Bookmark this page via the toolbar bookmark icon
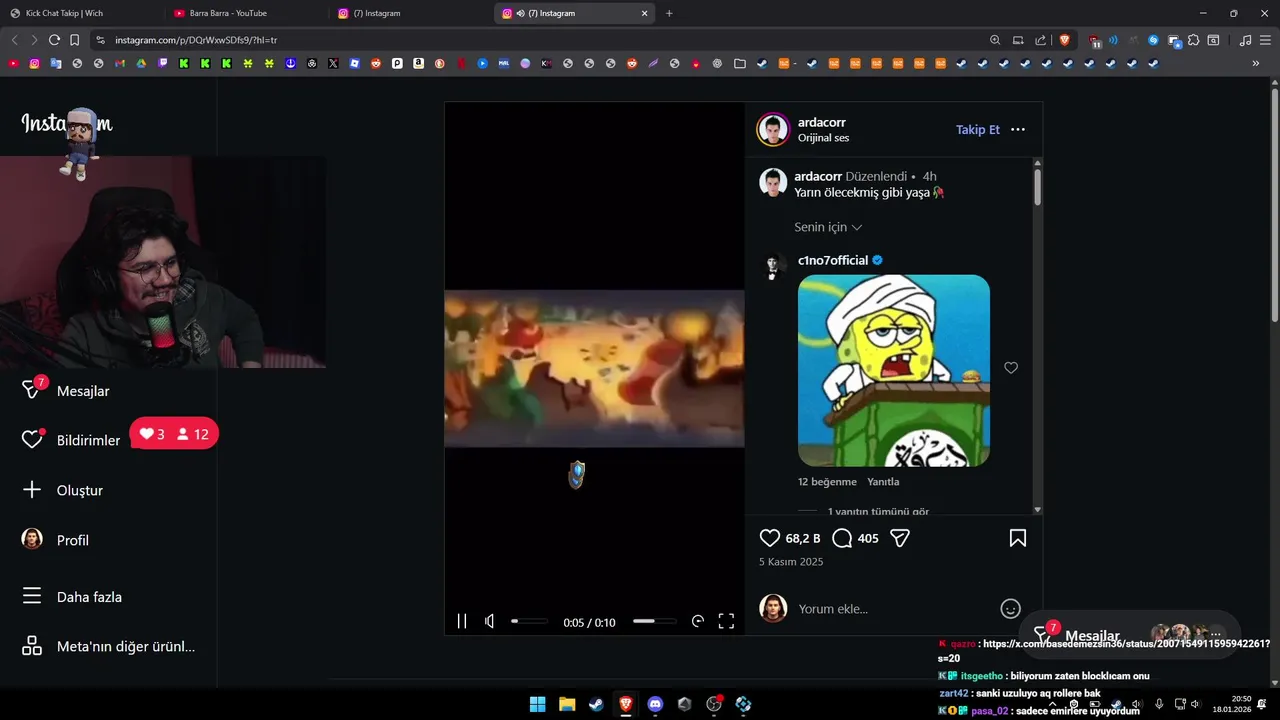Screen dimensions: 1280x720 [74, 40]
